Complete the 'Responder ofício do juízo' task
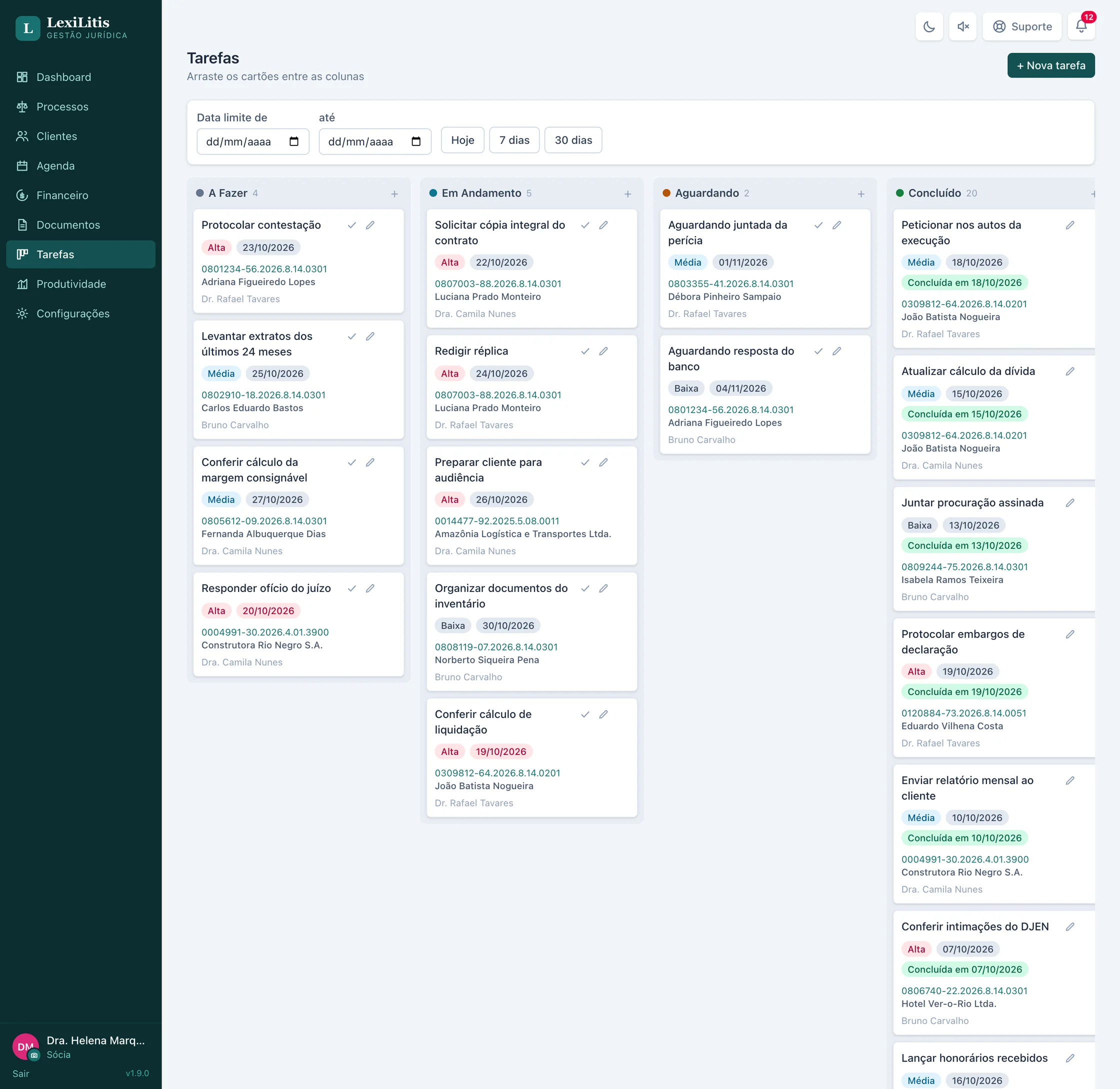This screenshot has width=1120, height=1089. click(x=352, y=588)
